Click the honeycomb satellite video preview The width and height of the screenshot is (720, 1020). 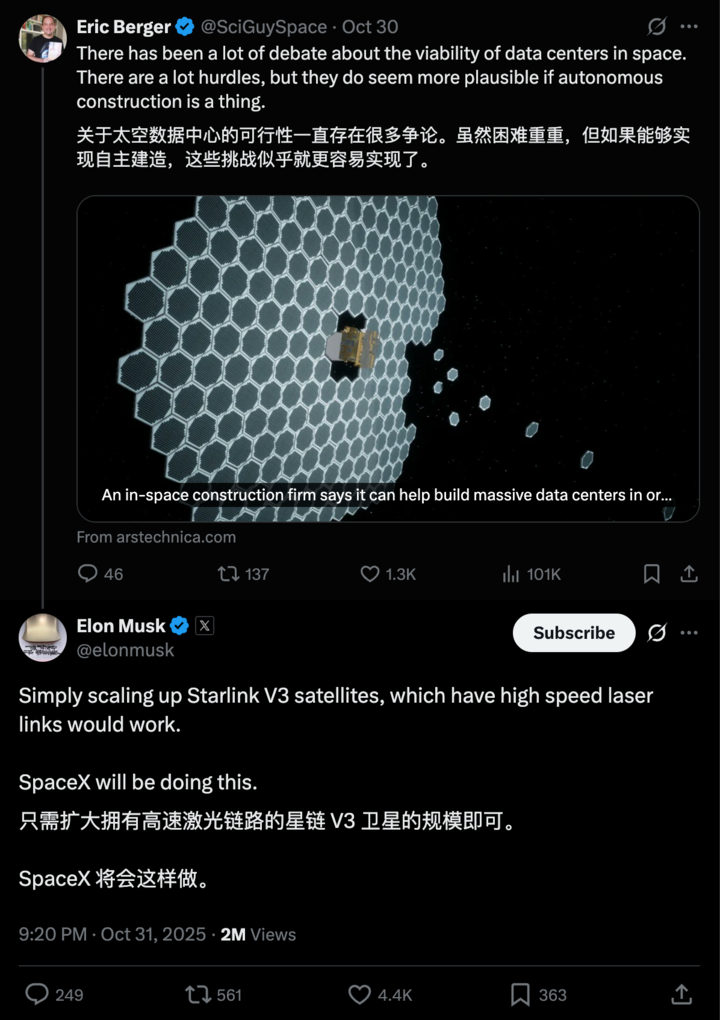388,350
